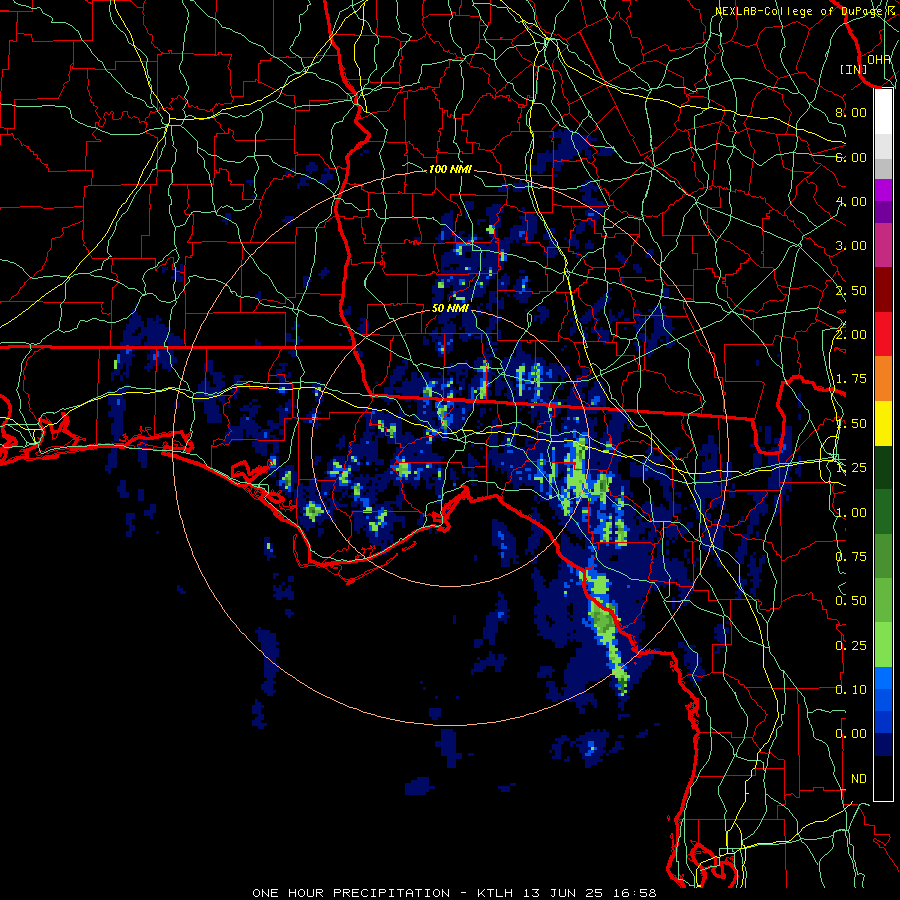Select the 8.00 legend value
The height and width of the screenshot is (900, 900).
[851, 112]
